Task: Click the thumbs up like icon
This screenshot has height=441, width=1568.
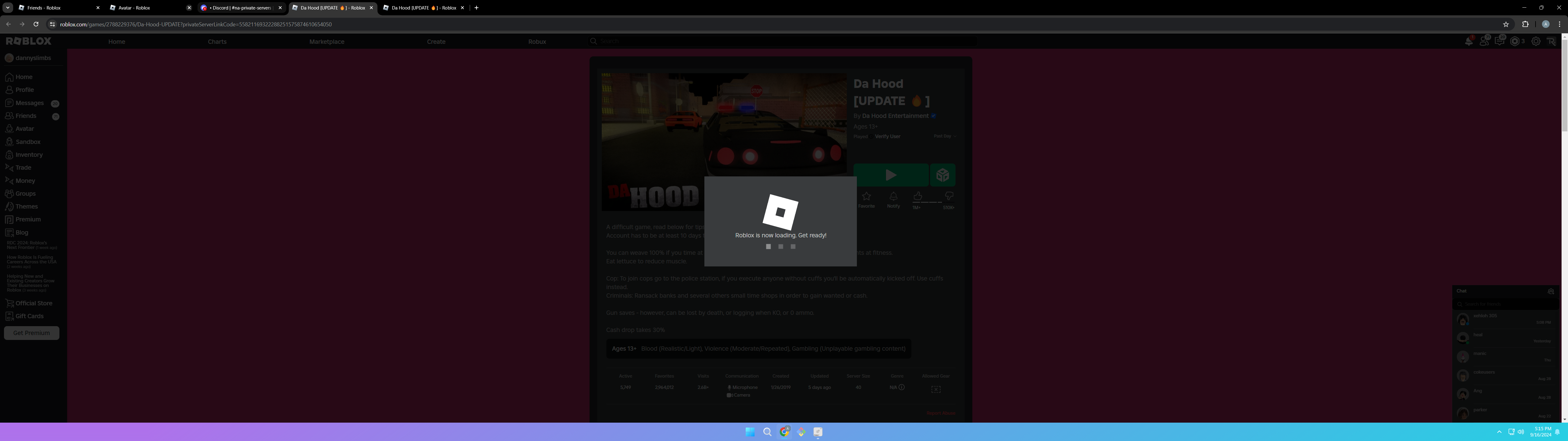Action: point(917,196)
